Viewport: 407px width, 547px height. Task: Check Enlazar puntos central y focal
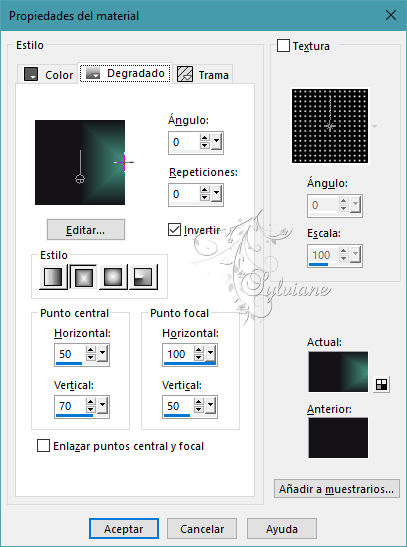point(43,446)
